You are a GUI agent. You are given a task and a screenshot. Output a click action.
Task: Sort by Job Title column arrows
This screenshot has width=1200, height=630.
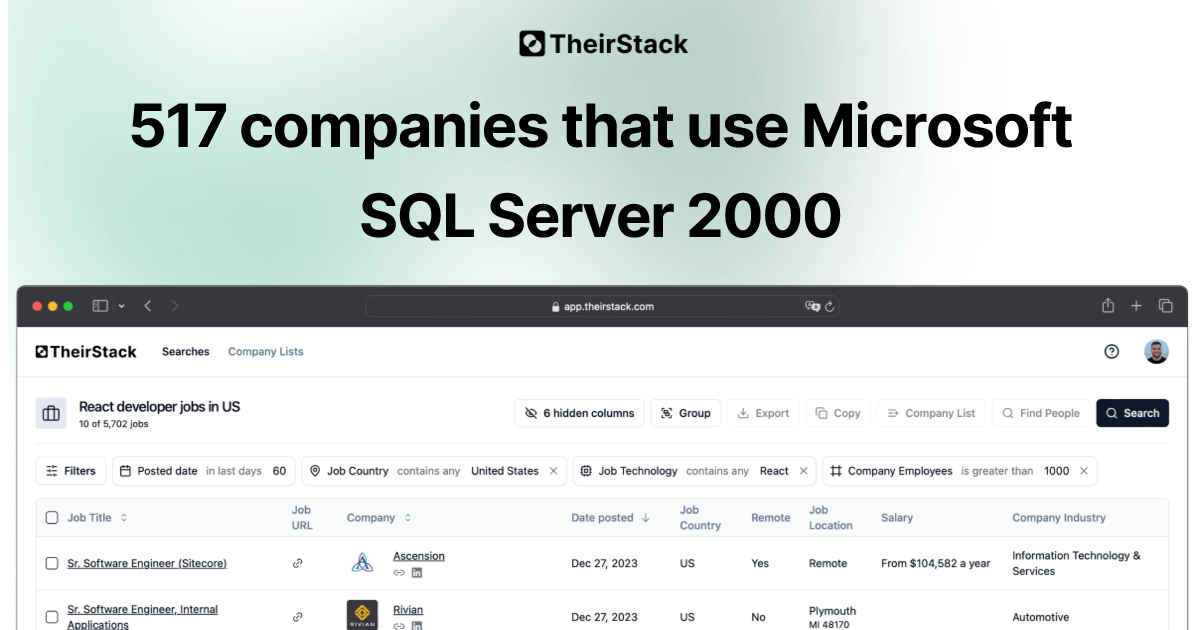click(x=124, y=518)
